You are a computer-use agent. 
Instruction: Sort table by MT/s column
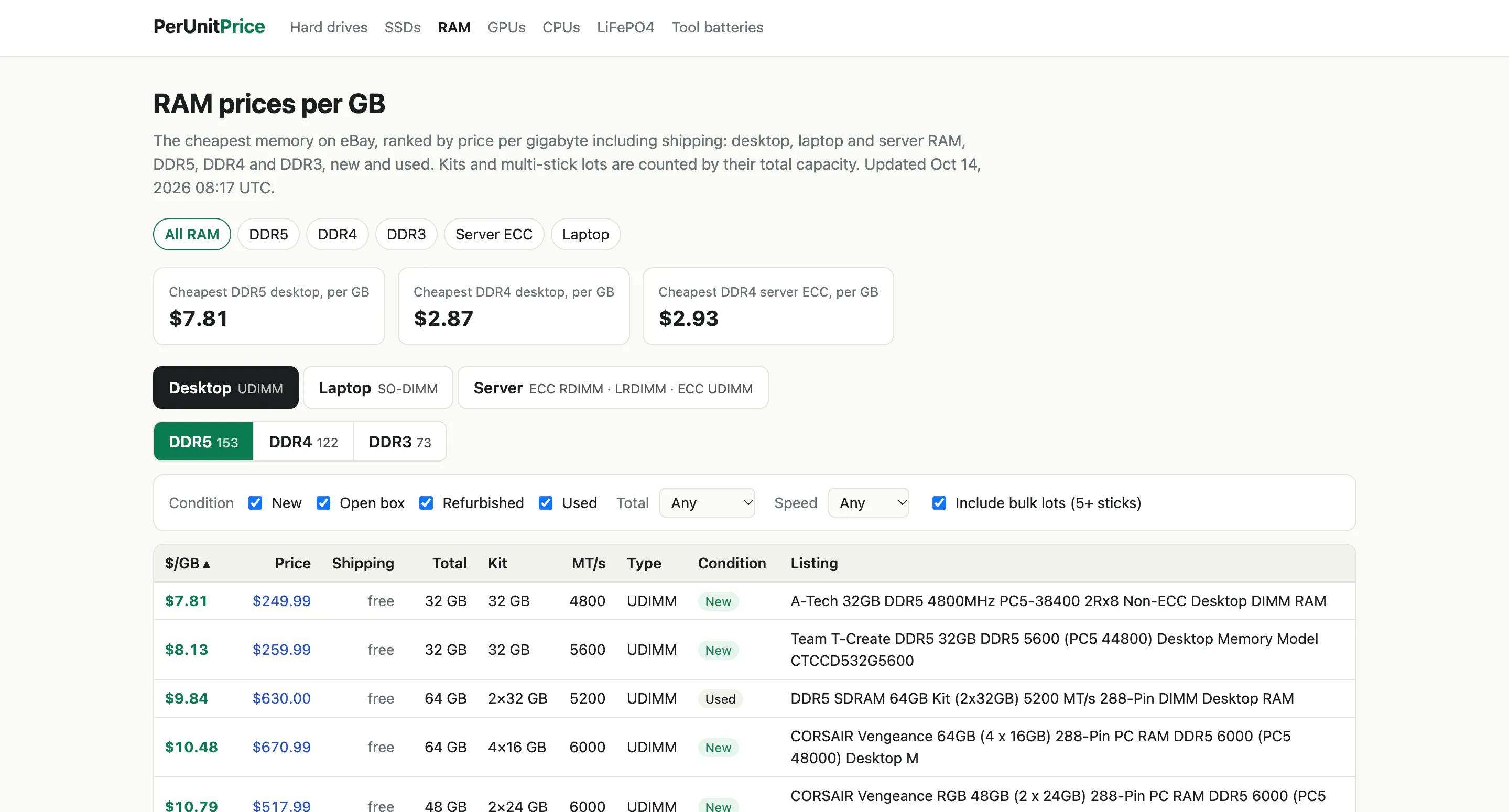coord(588,563)
